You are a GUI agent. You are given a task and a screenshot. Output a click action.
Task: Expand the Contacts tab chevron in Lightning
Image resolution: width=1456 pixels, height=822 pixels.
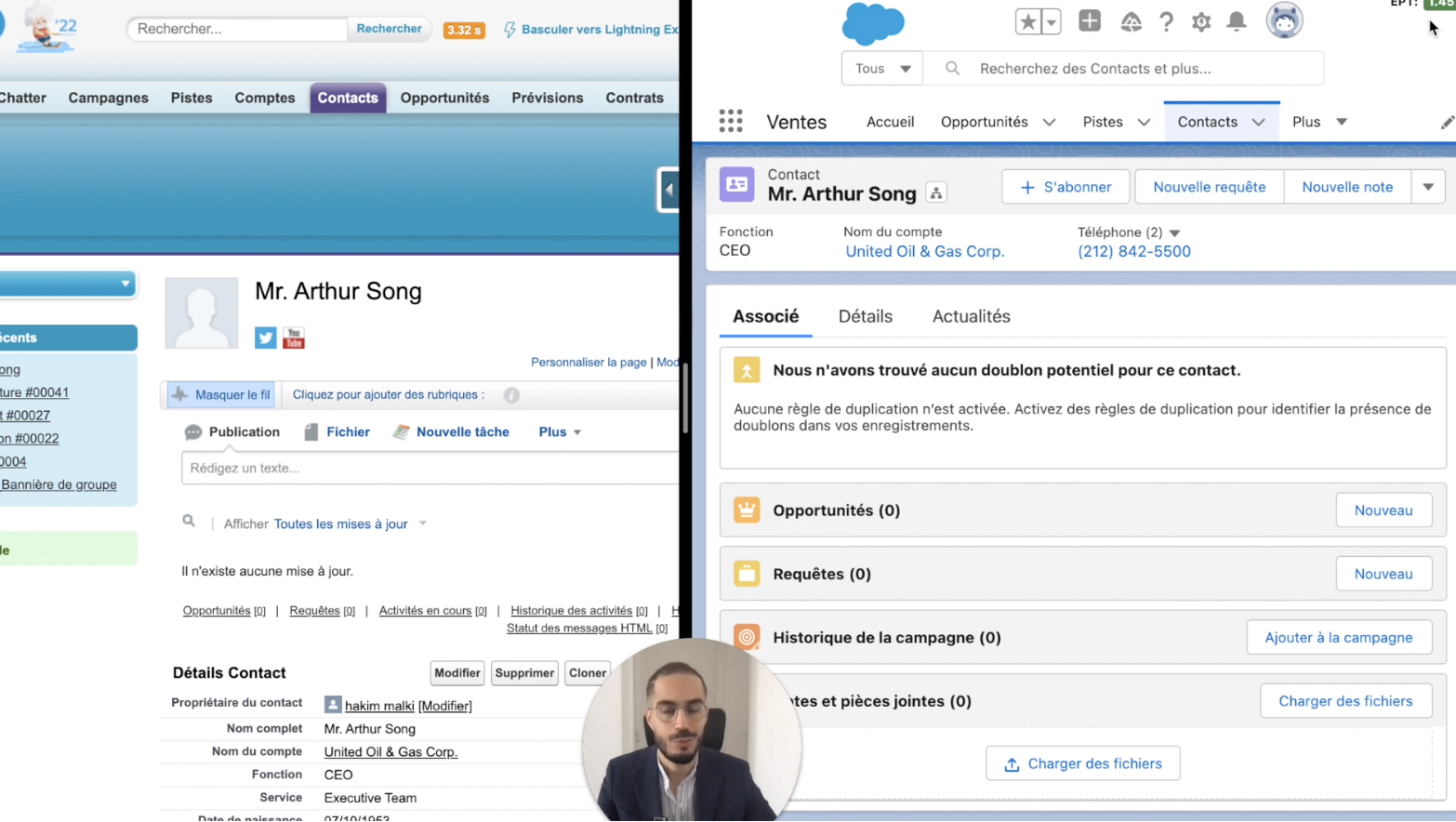pos(1258,122)
